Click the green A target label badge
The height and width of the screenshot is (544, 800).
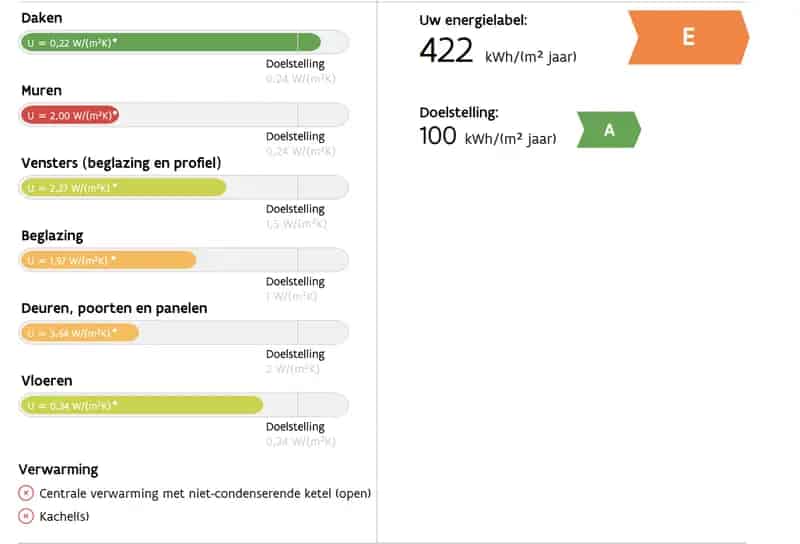point(609,130)
